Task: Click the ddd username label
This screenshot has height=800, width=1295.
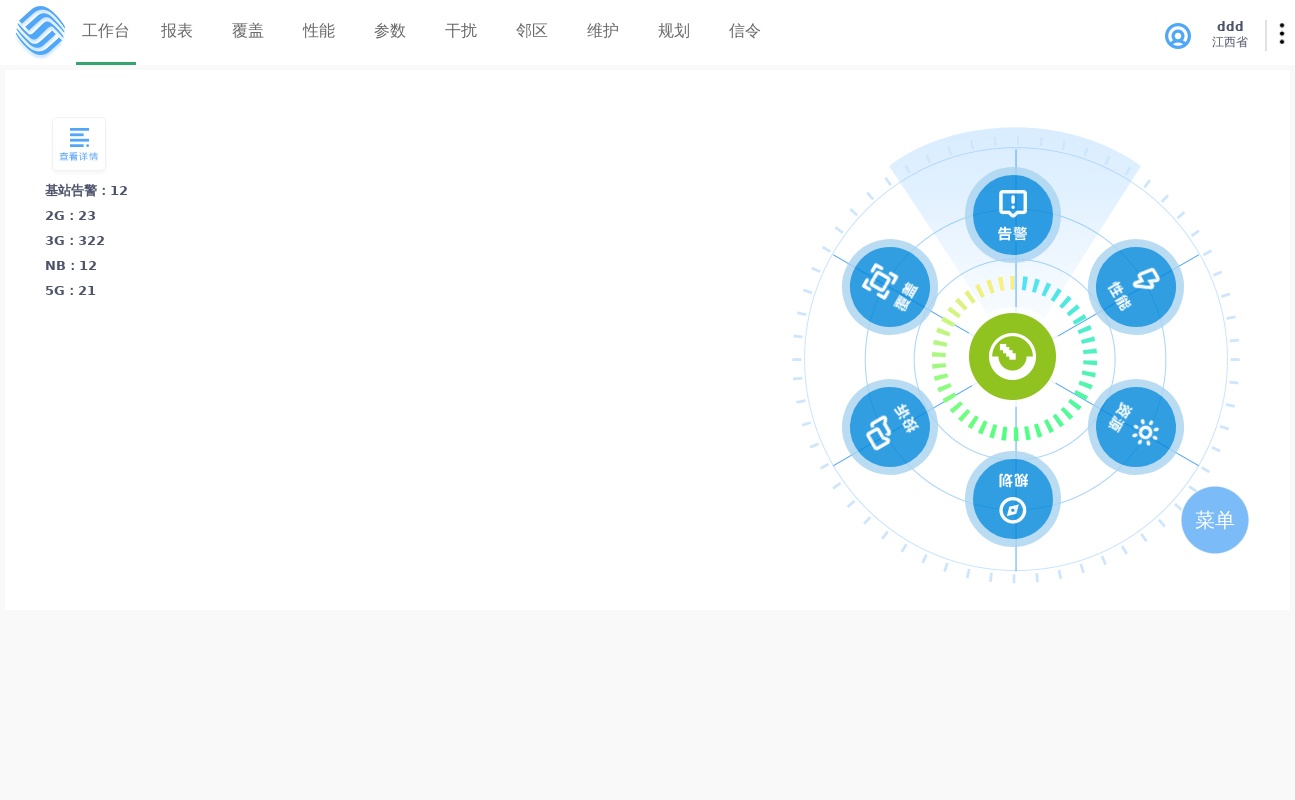Action: point(1230,27)
